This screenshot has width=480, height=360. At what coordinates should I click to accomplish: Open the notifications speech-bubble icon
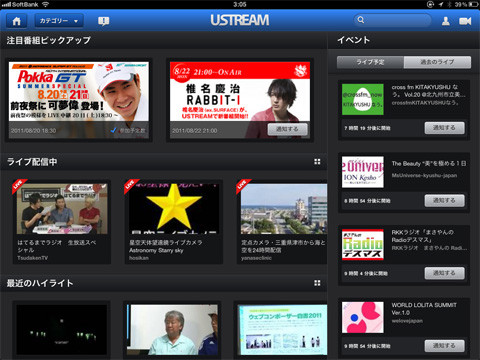pyautogui.click(x=104, y=21)
